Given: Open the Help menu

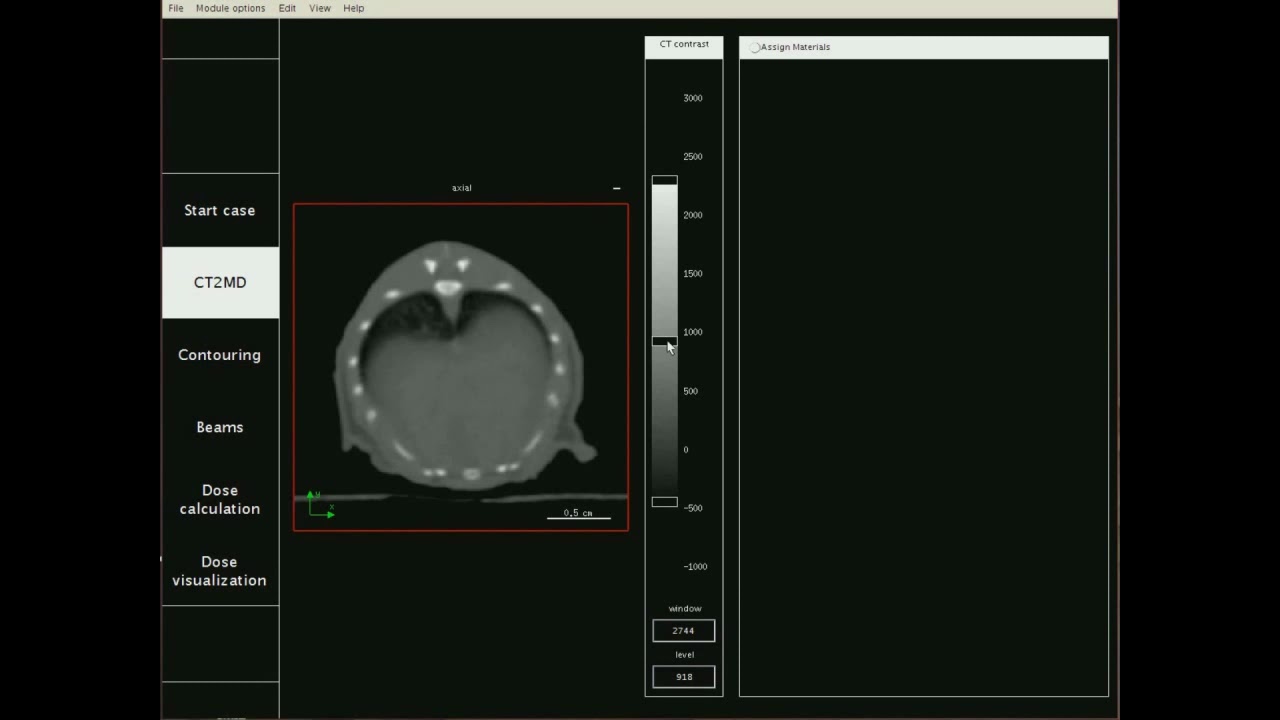Looking at the screenshot, I should (x=354, y=8).
